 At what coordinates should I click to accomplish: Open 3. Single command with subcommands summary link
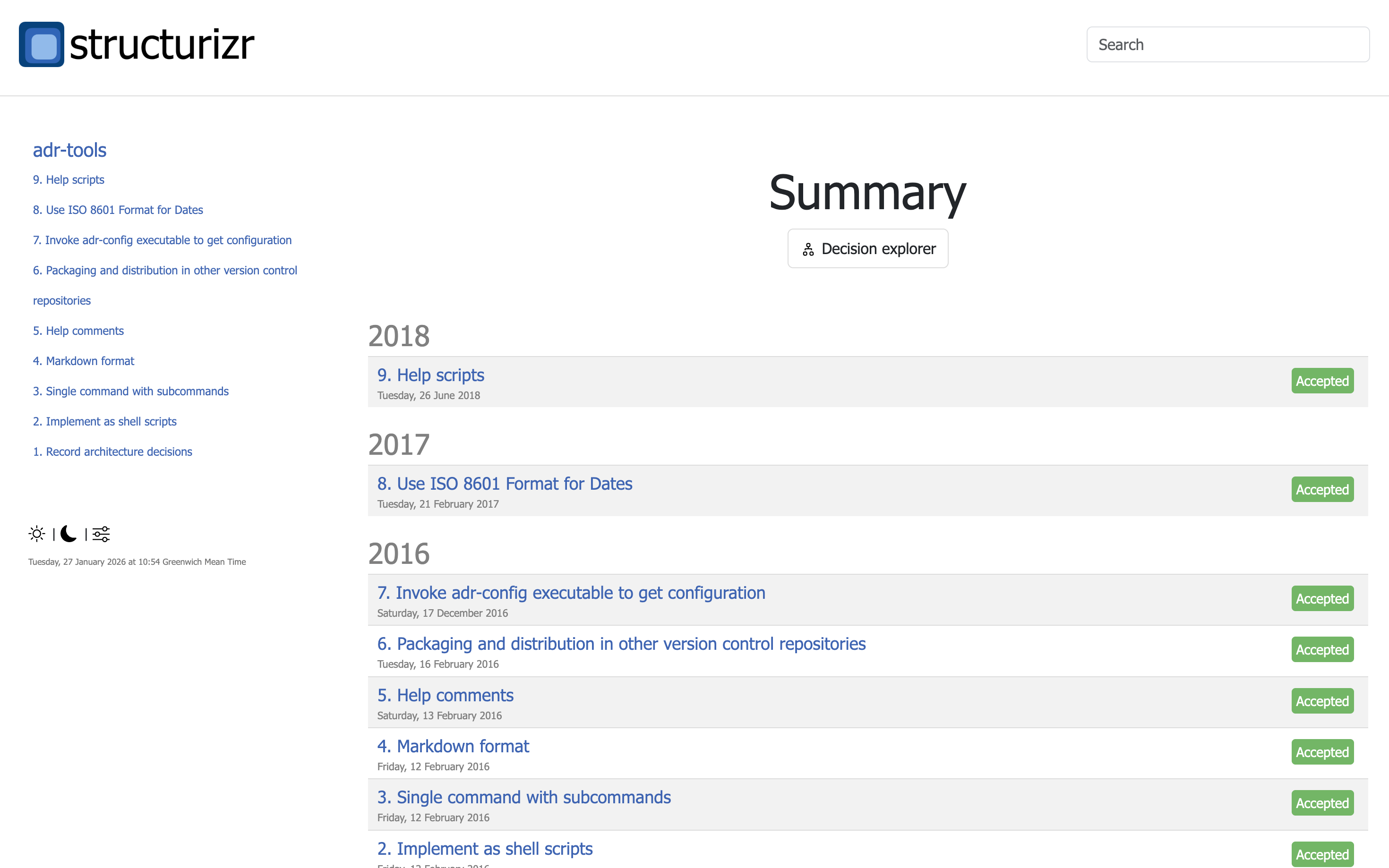point(523,797)
